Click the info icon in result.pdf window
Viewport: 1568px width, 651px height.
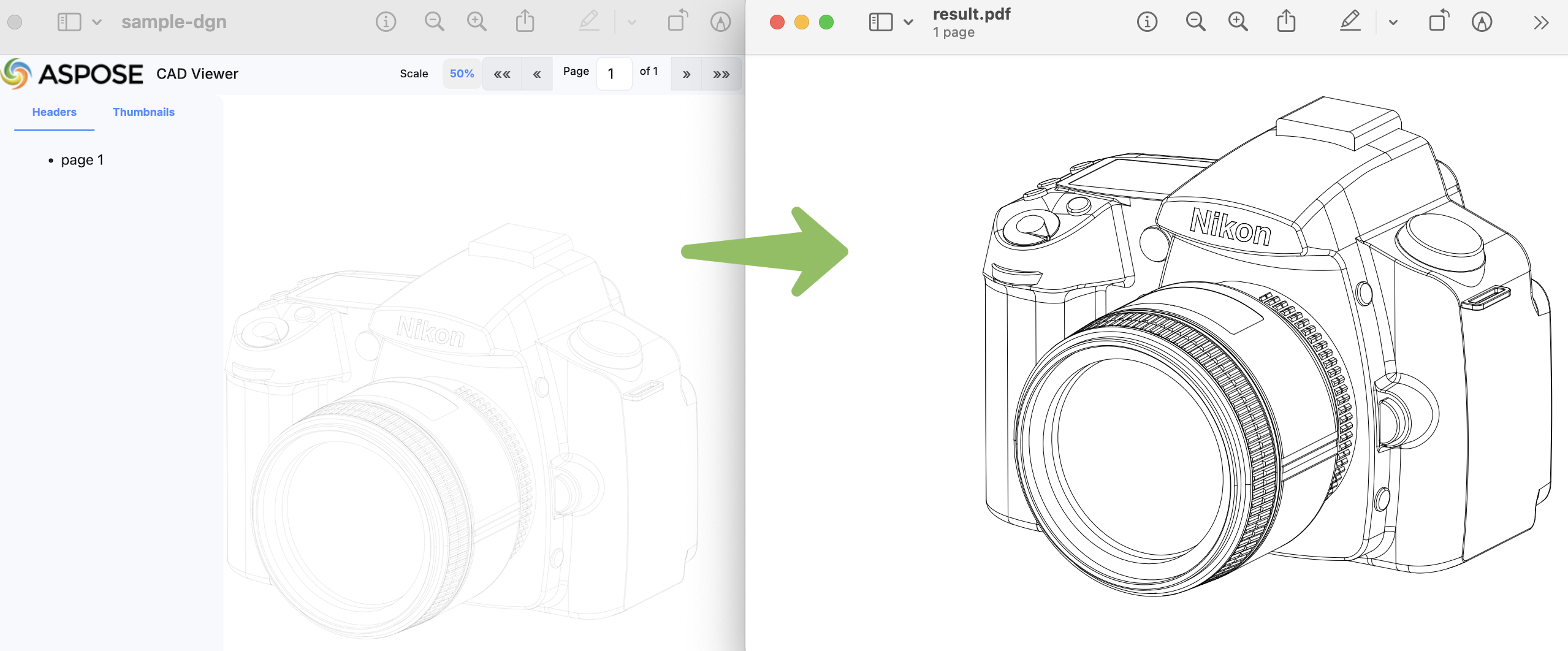point(1147,23)
